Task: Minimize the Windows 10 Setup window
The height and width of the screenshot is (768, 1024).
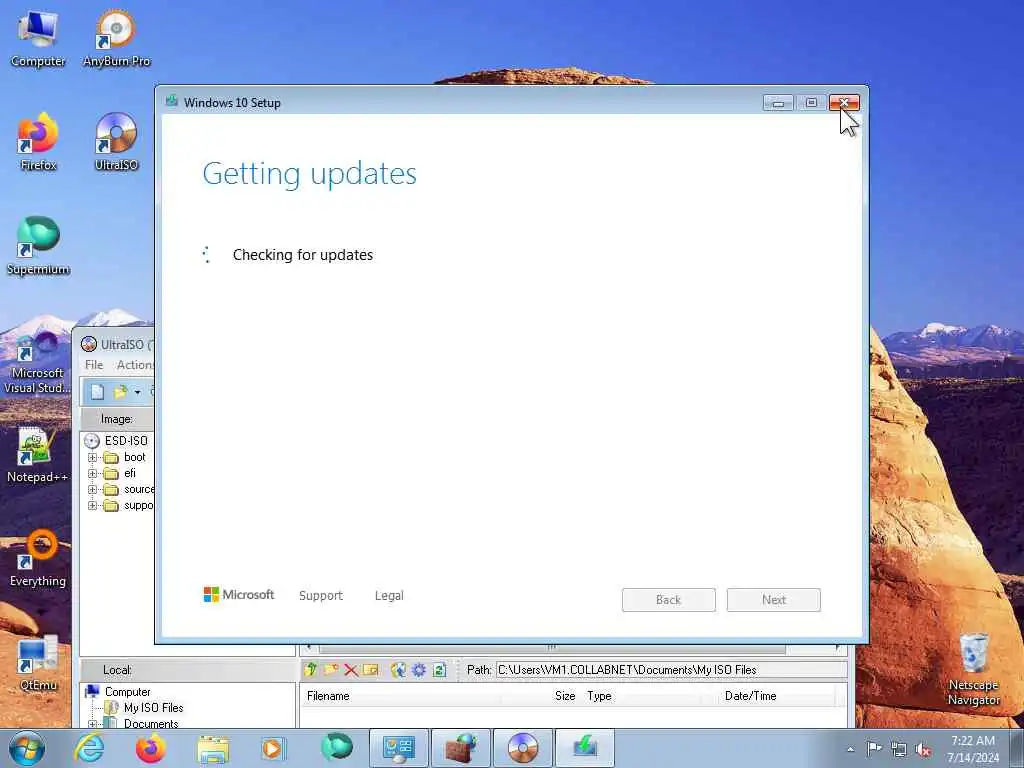Action: pos(778,103)
